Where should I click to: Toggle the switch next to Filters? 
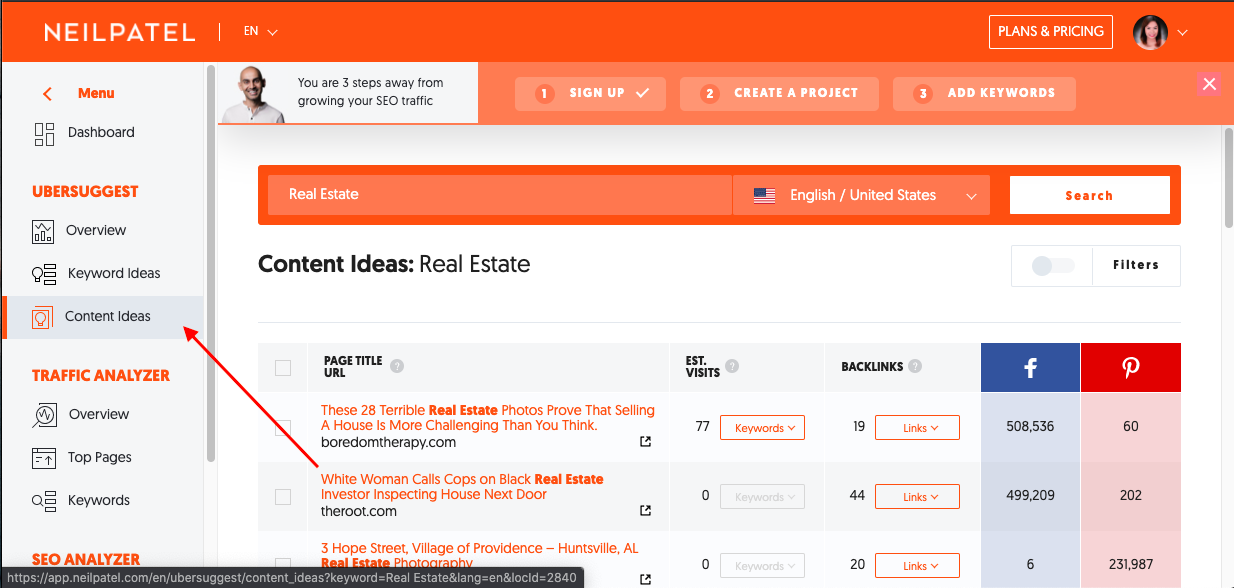point(1053,266)
